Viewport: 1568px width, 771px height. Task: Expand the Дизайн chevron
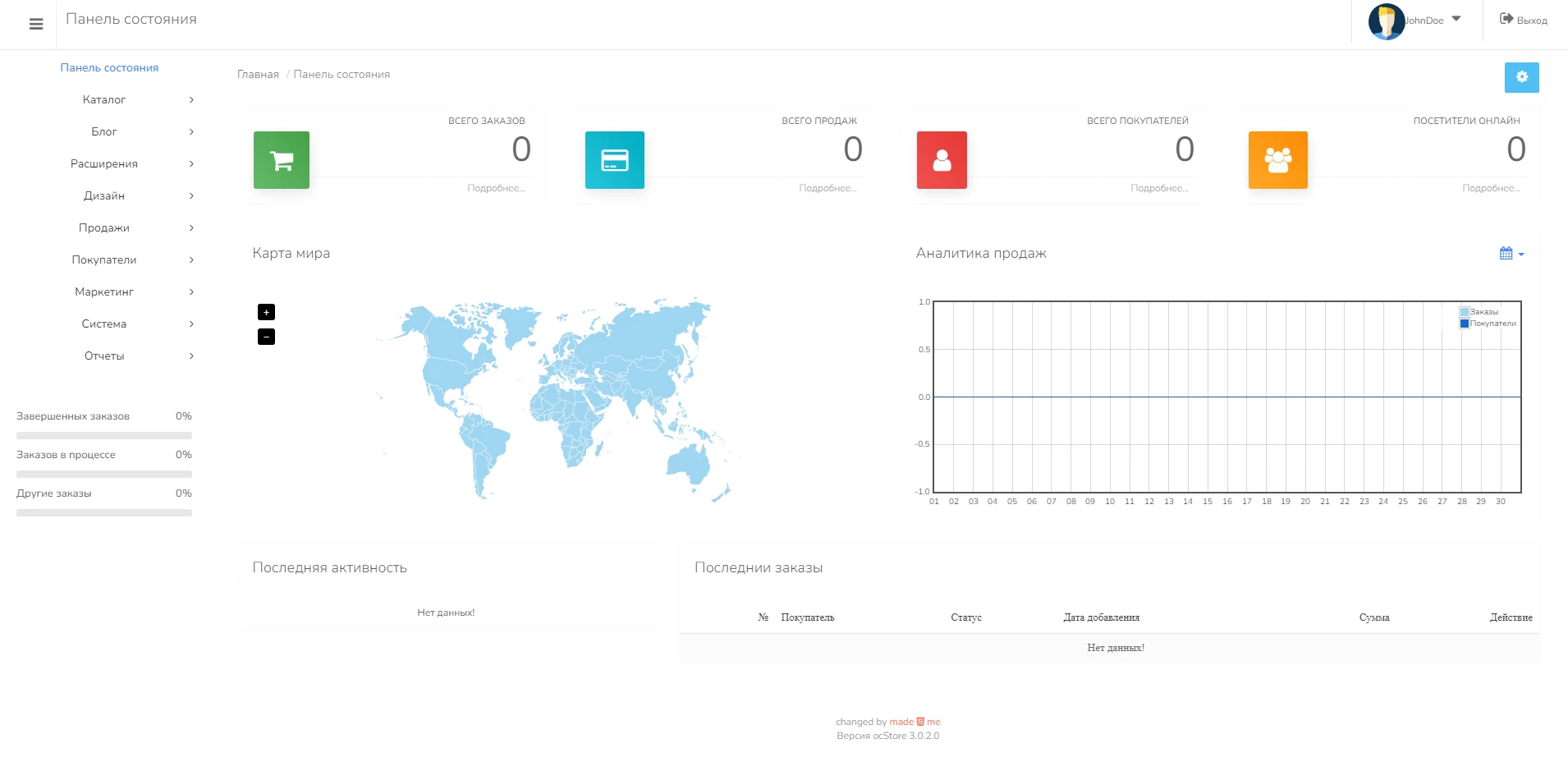click(x=191, y=195)
